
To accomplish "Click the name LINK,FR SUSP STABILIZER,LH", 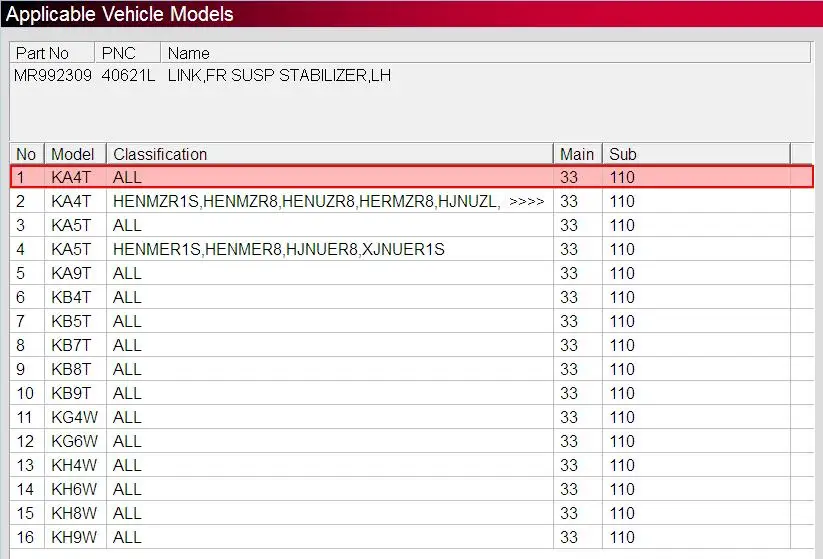I will (279, 75).
